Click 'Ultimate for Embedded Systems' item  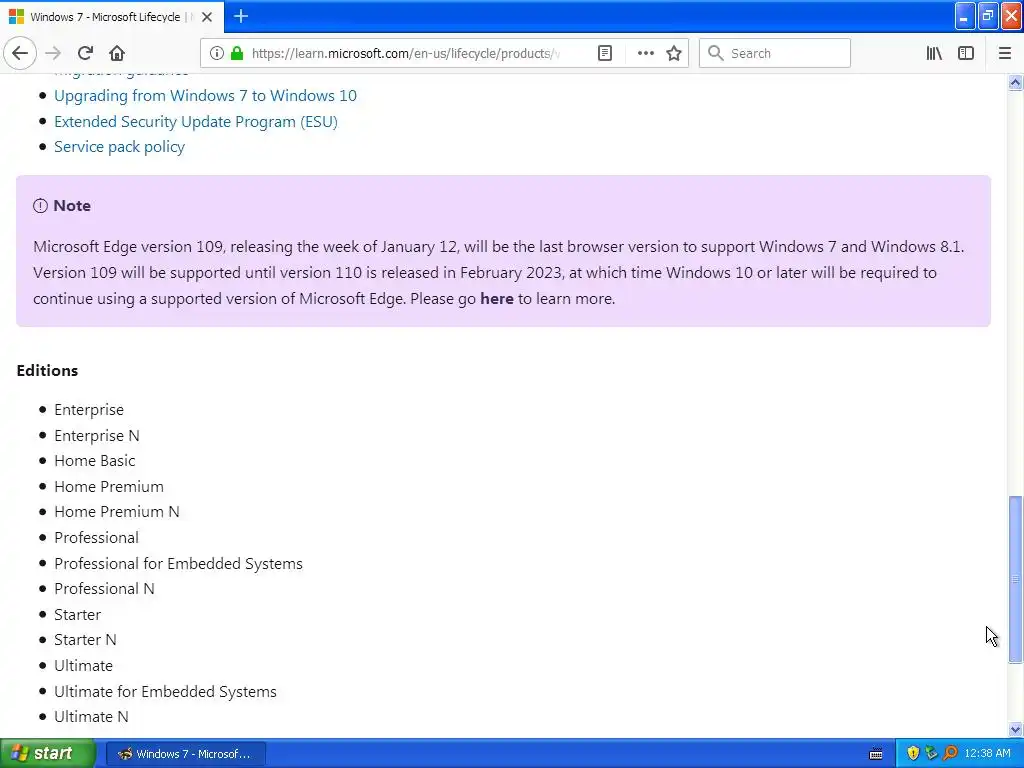(x=165, y=692)
